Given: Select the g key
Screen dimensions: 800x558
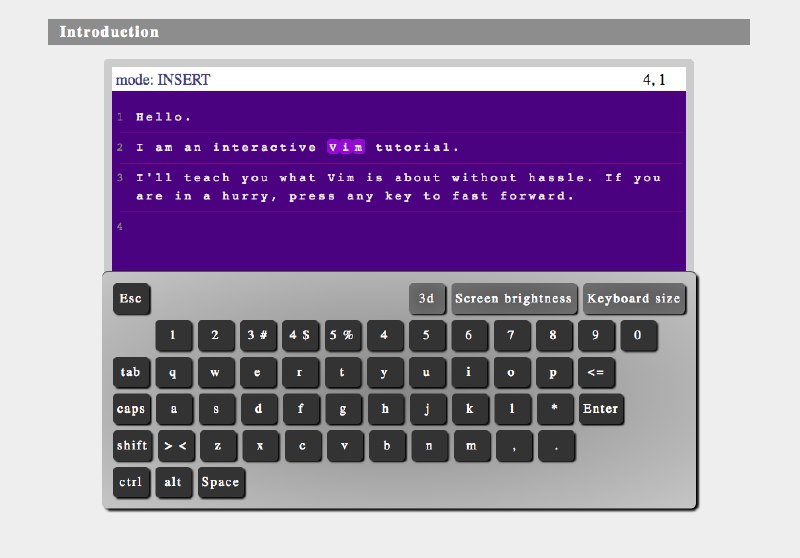Looking at the screenshot, I should (x=344, y=409).
